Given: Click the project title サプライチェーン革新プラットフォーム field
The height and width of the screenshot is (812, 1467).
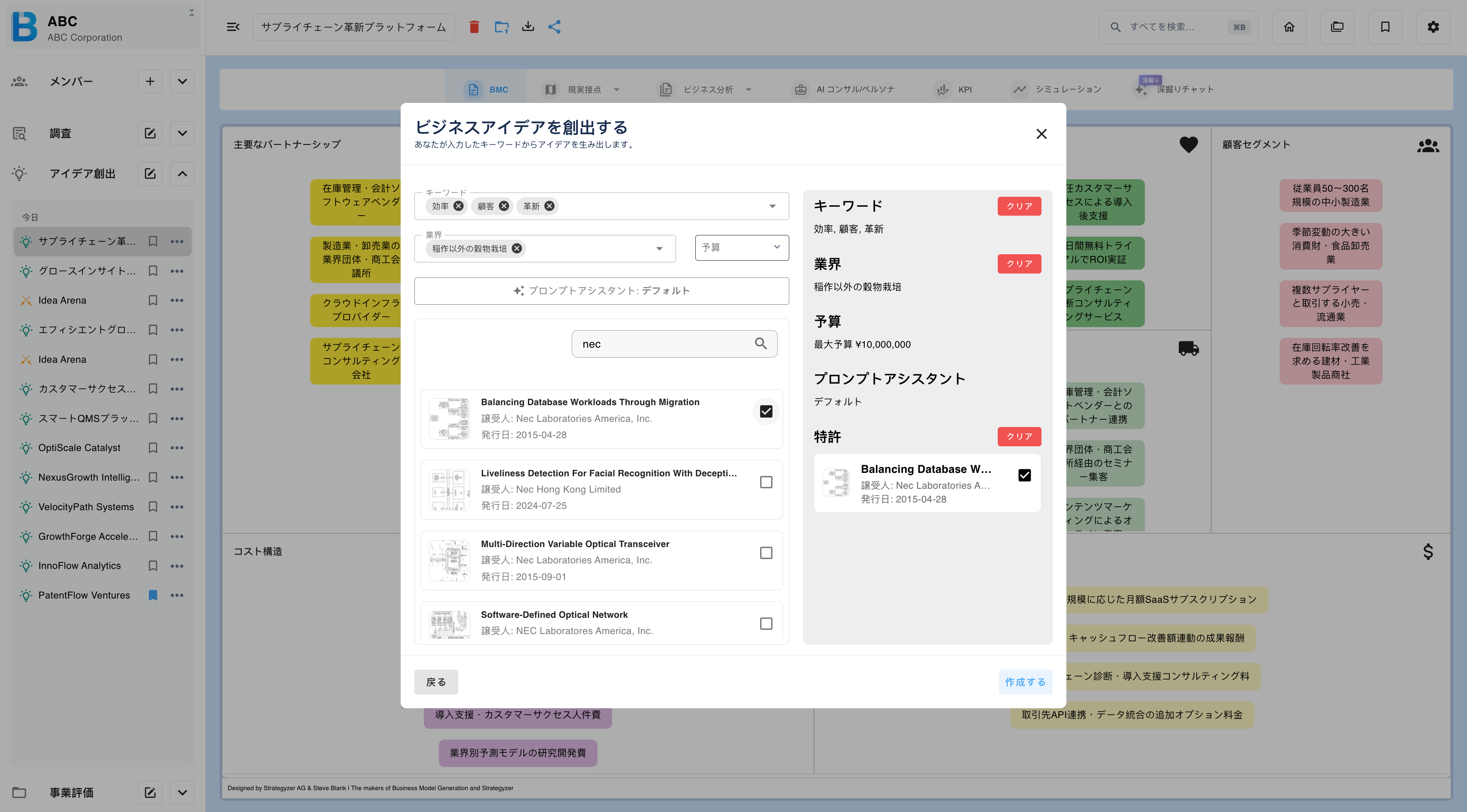Looking at the screenshot, I should tap(353, 27).
